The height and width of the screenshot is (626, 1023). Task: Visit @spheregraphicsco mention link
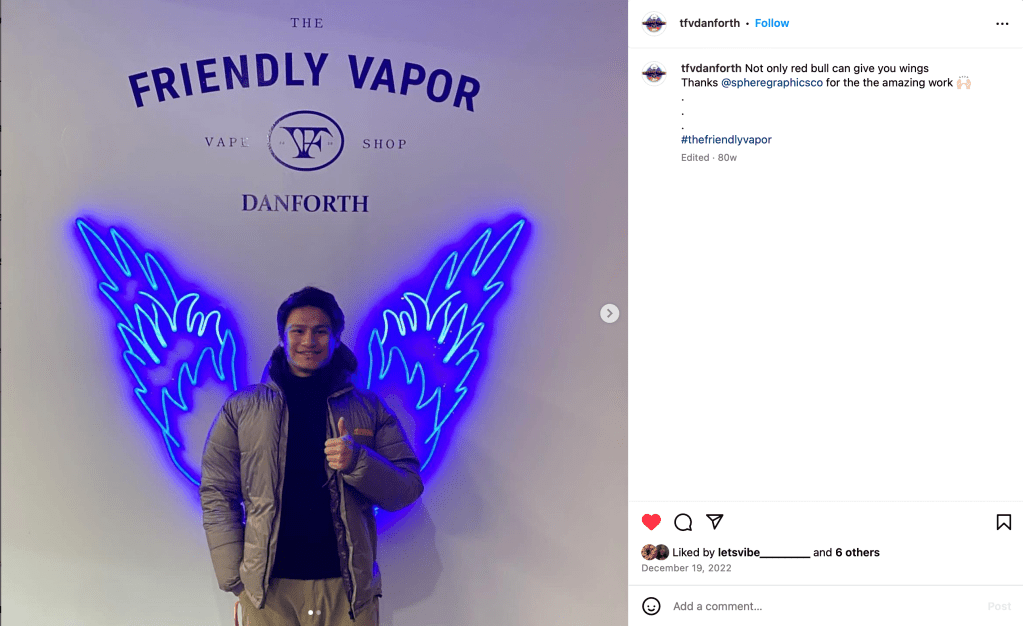point(772,82)
